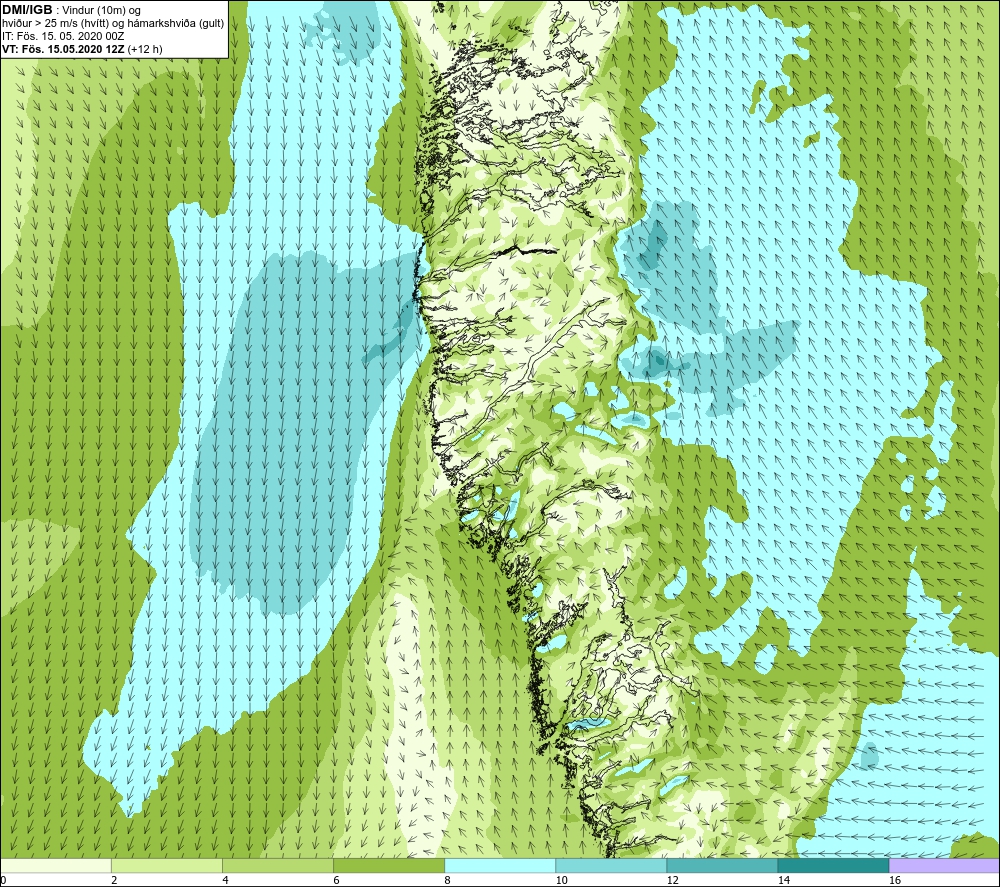The image size is (1000, 887).
Task: Click the 'IT: Fös. 15. 05. 2020 00Z' line
Action: [x=63, y=36]
